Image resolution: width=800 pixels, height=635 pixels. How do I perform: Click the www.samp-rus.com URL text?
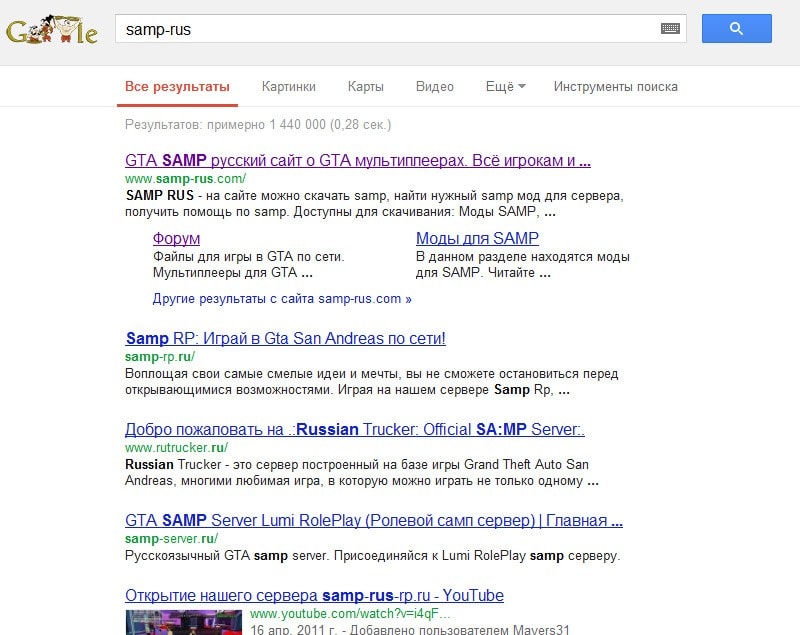pyautogui.click(x=185, y=179)
